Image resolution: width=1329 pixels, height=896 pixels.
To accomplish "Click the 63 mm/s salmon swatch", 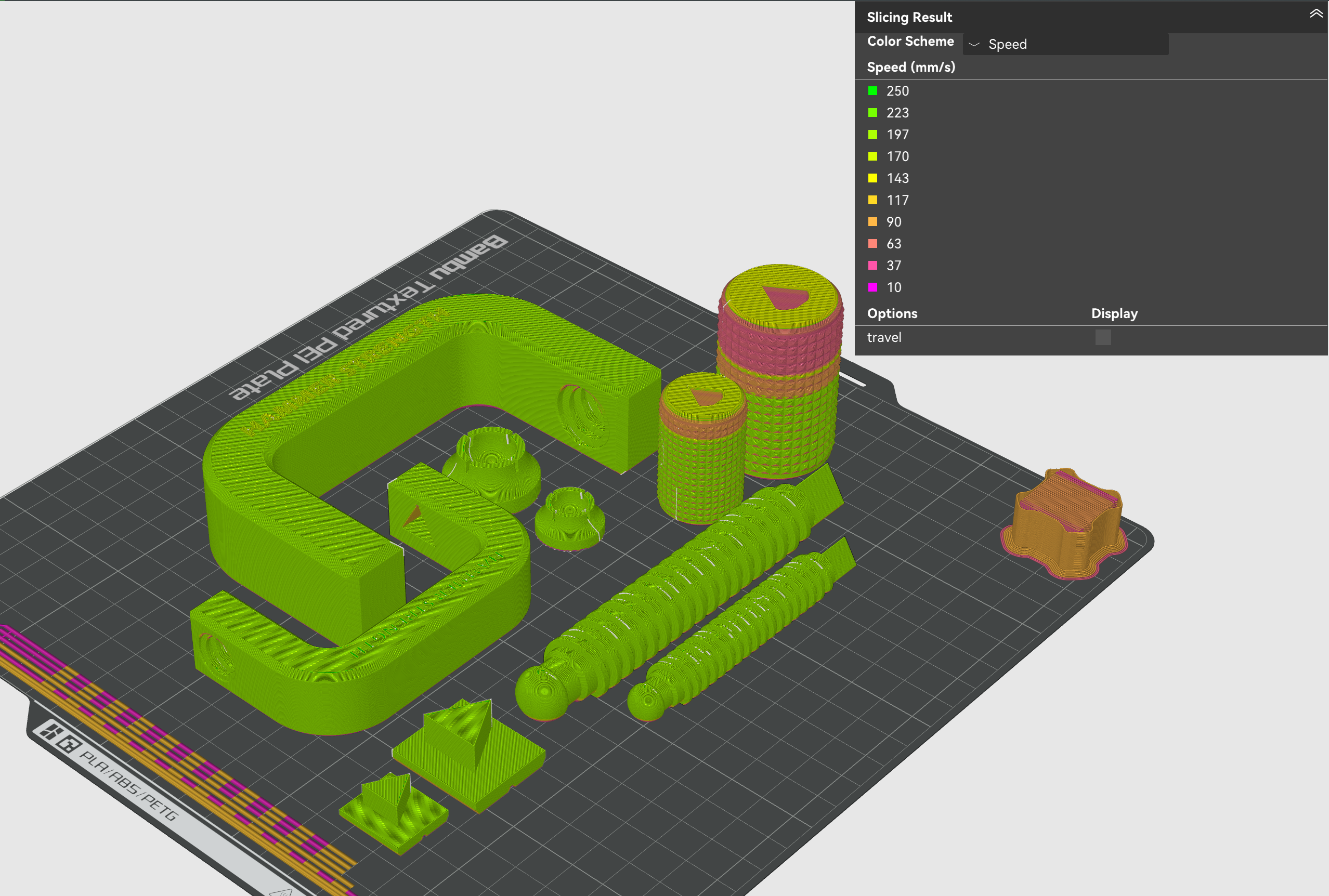I will pyautogui.click(x=872, y=243).
